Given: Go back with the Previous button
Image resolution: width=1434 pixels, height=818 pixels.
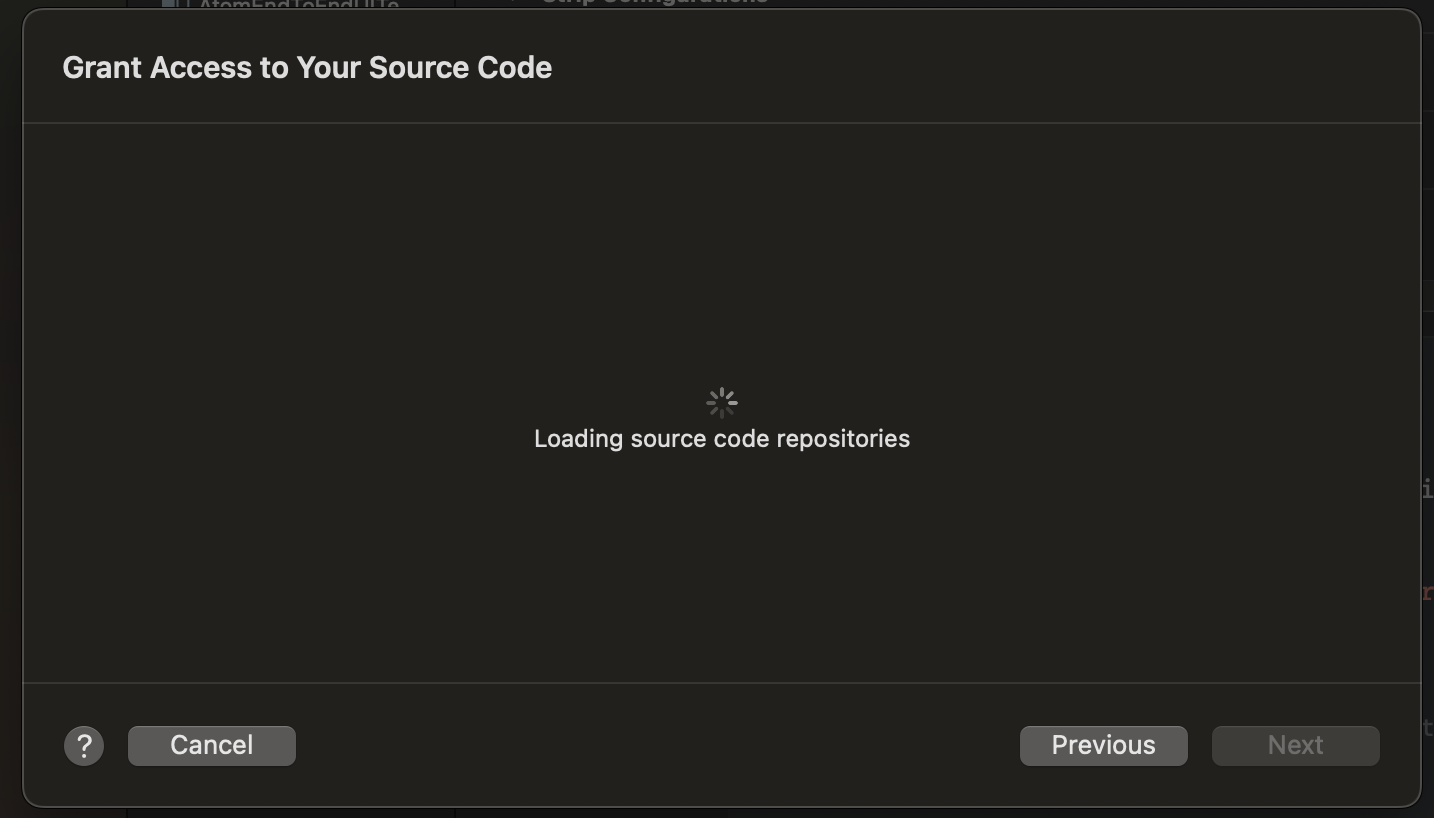Looking at the screenshot, I should (x=1104, y=746).
